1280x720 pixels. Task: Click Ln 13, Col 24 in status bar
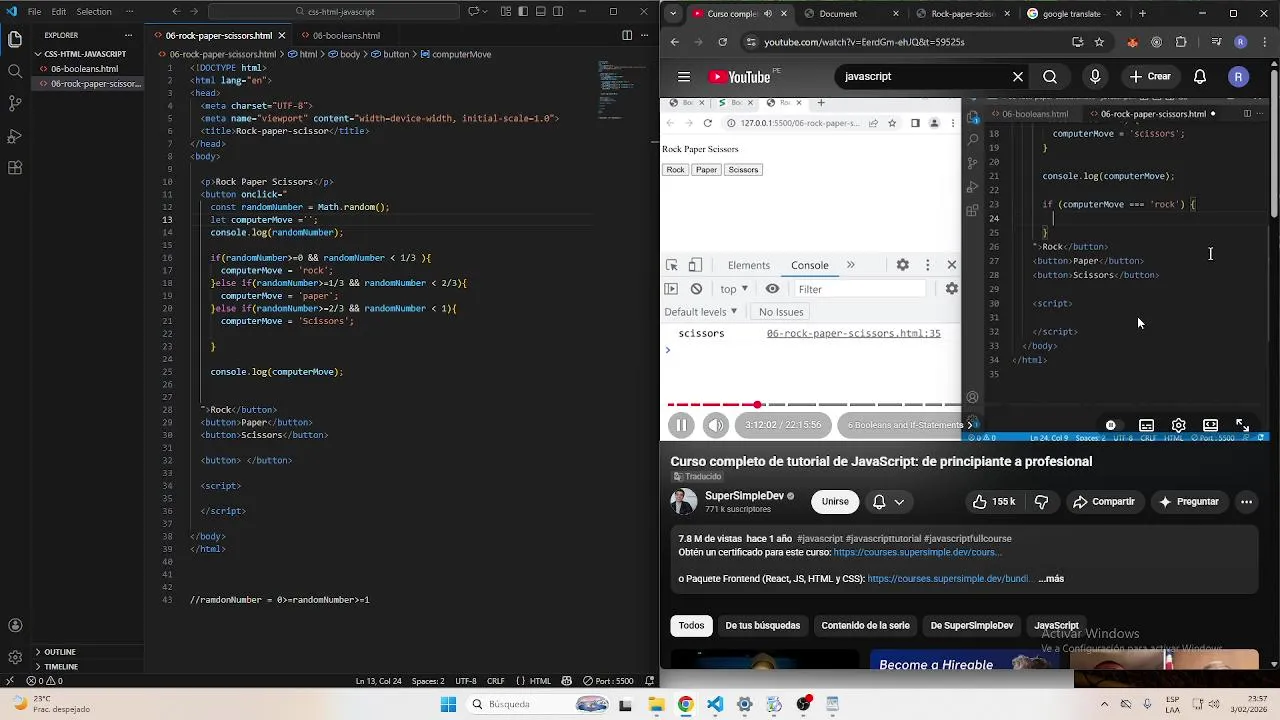pos(378,681)
